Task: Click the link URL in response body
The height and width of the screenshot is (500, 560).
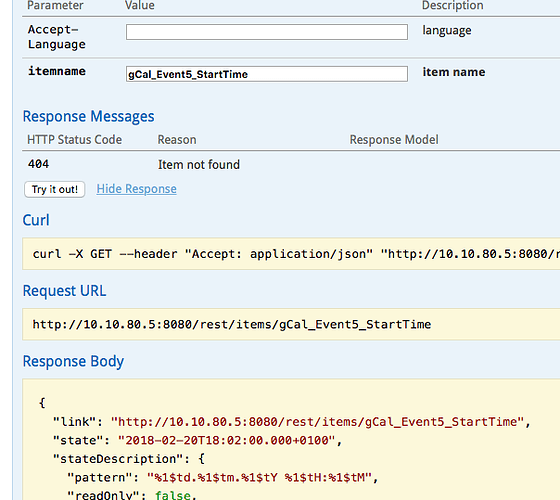Action: (x=317, y=422)
